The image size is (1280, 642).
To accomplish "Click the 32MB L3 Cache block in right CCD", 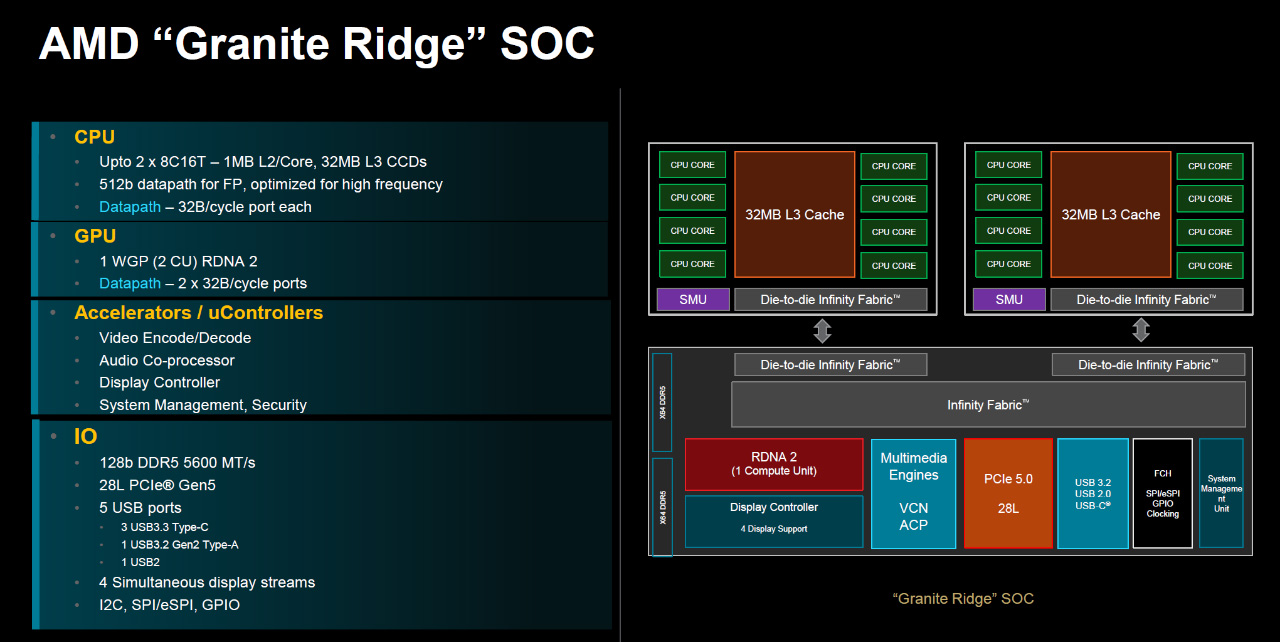I will (1111, 215).
